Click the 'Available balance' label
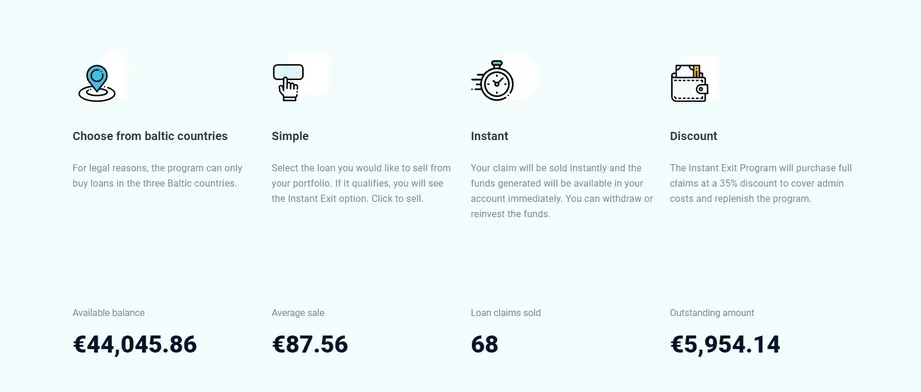The height and width of the screenshot is (392, 921). (108, 313)
